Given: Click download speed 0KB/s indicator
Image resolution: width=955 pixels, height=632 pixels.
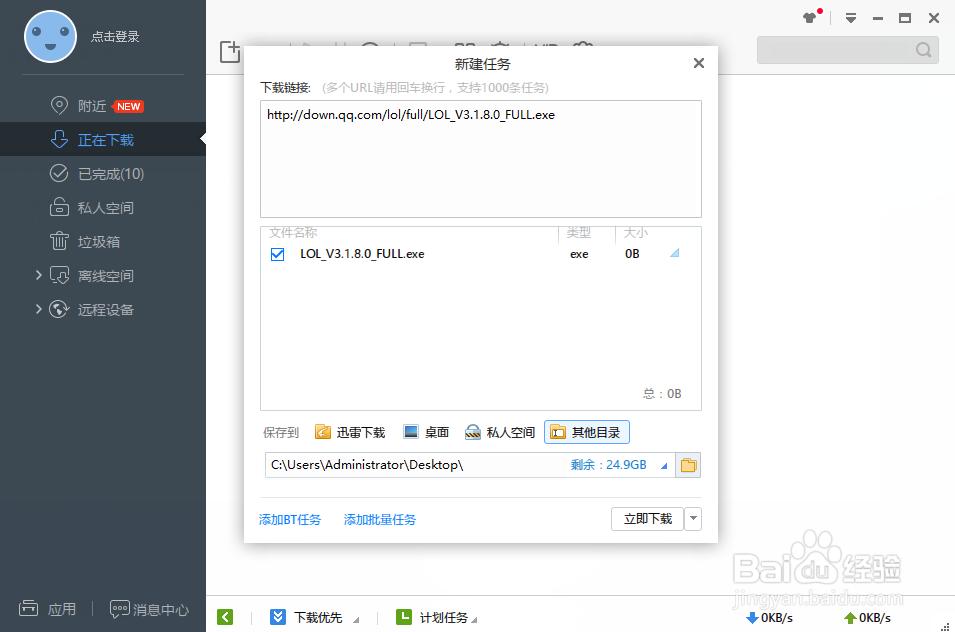Looking at the screenshot, I should click(769, 618).
